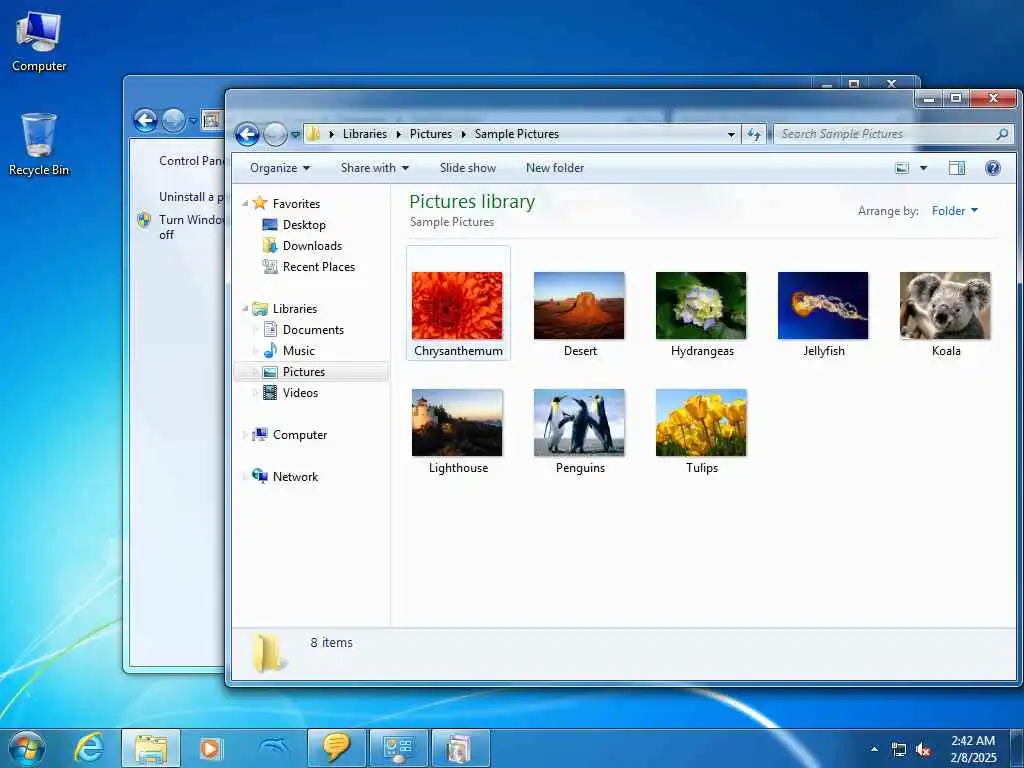This screenshot has width=1024, height=768.
Task: Show hidden icons in system tray
Action: (x=874, y=749)
